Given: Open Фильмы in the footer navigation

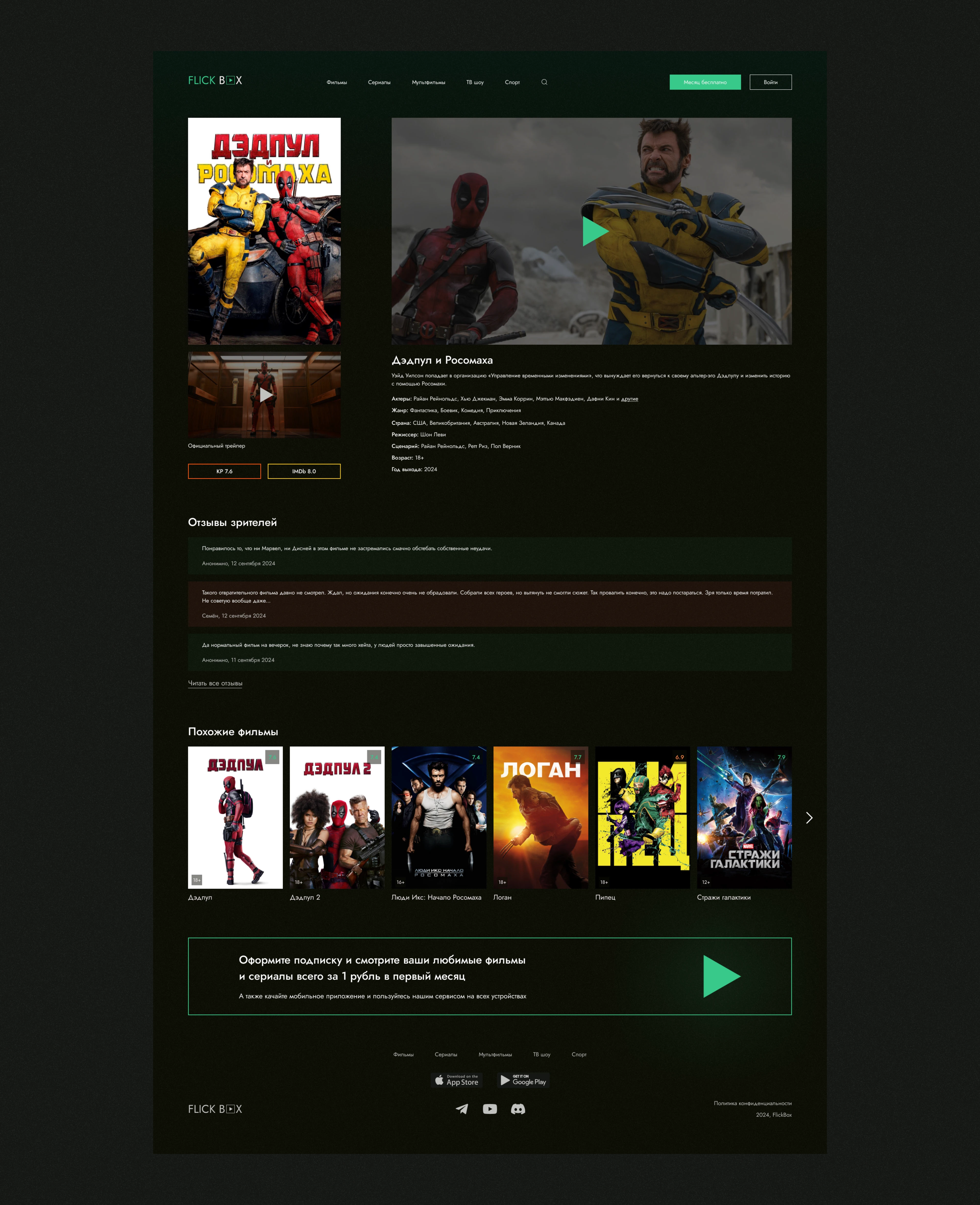Looking at the screenshot, I should (404, 1055).
